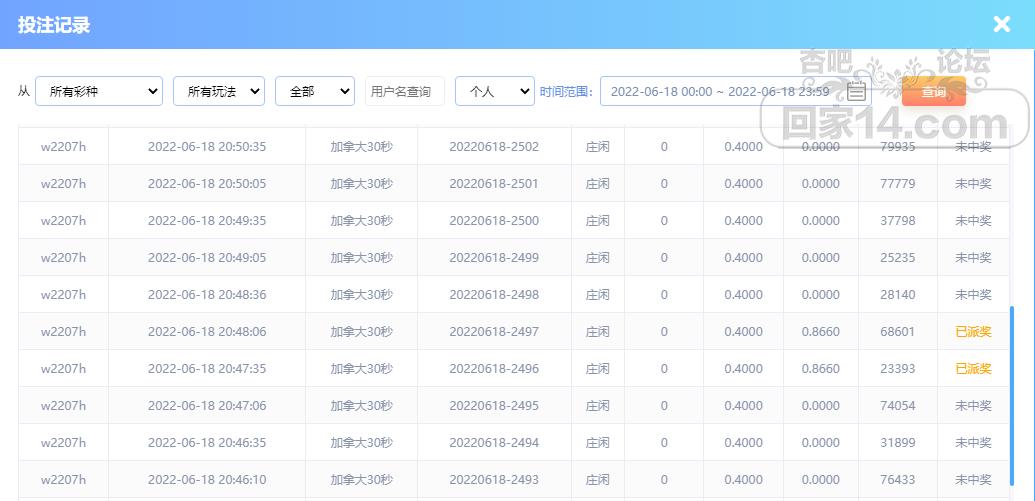Close the 投注记录 dialog with the X icon

tap(1001, 25)
